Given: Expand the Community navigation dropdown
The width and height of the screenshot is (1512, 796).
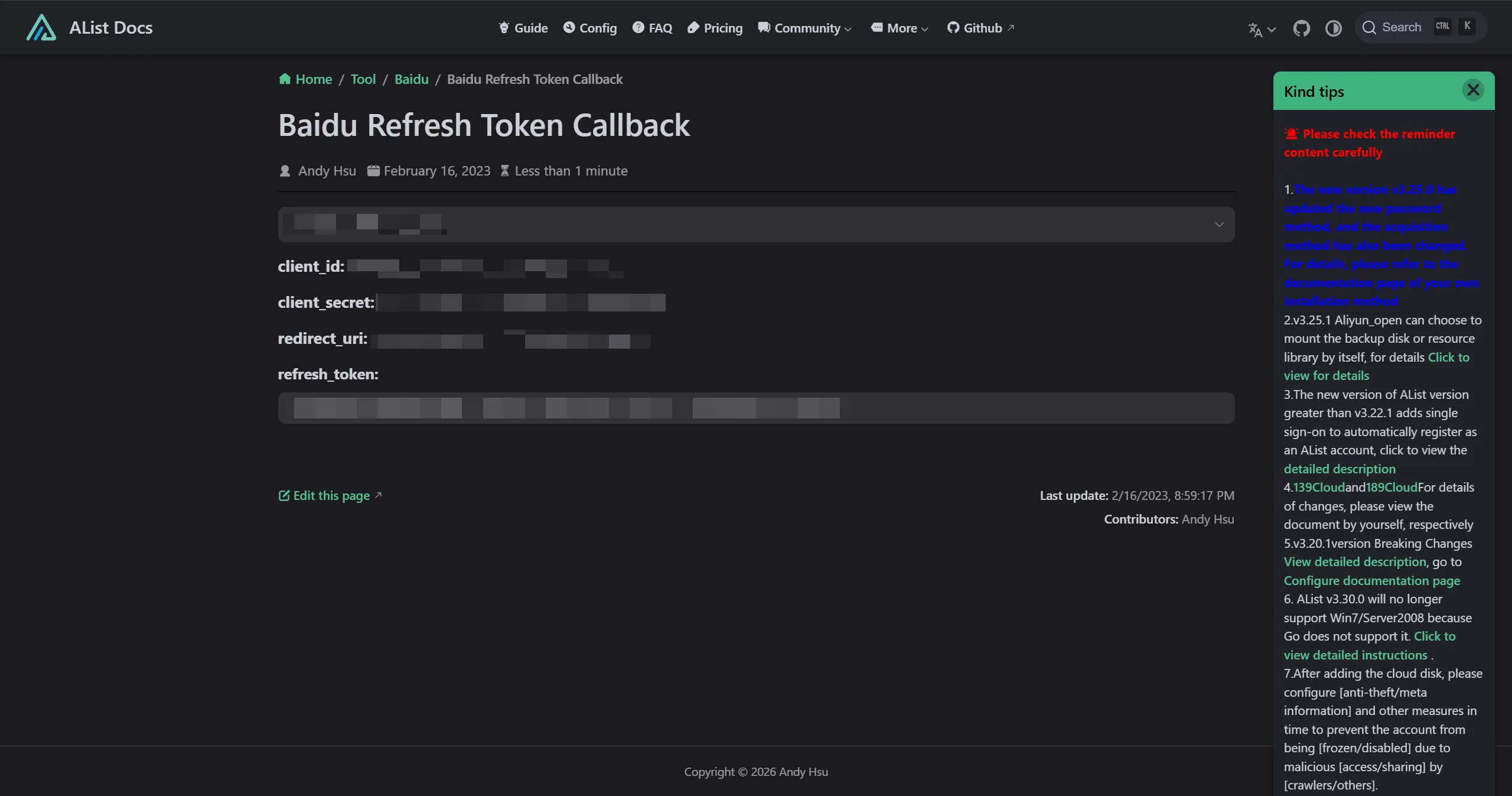Looking at the screenshot, I should (848, 29).
